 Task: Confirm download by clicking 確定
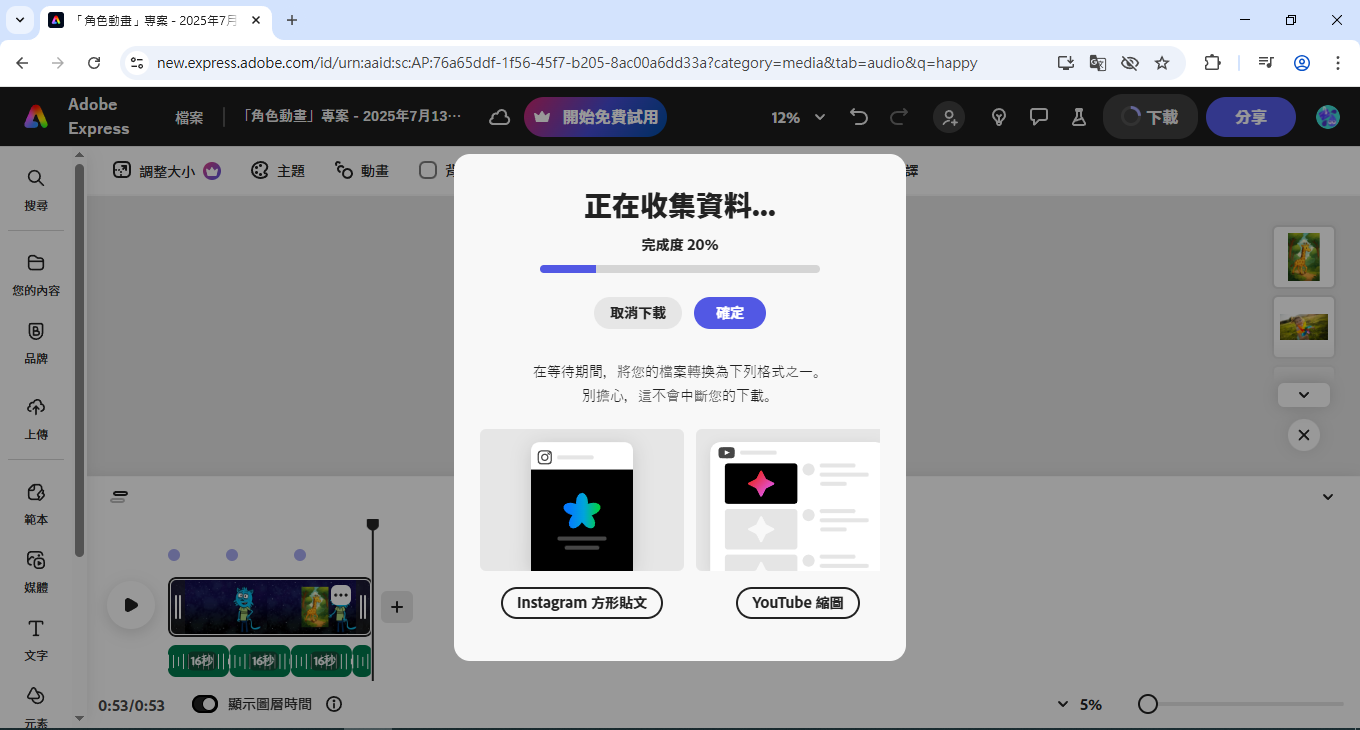(729, 313)
